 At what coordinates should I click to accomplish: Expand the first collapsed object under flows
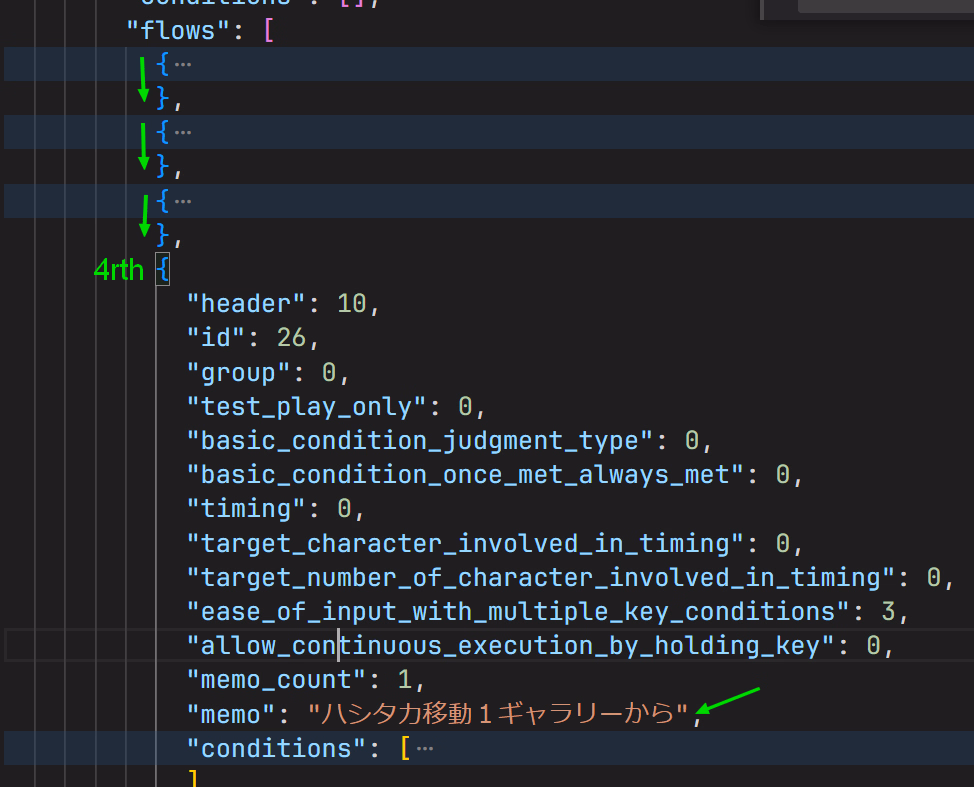coord(181,64)
